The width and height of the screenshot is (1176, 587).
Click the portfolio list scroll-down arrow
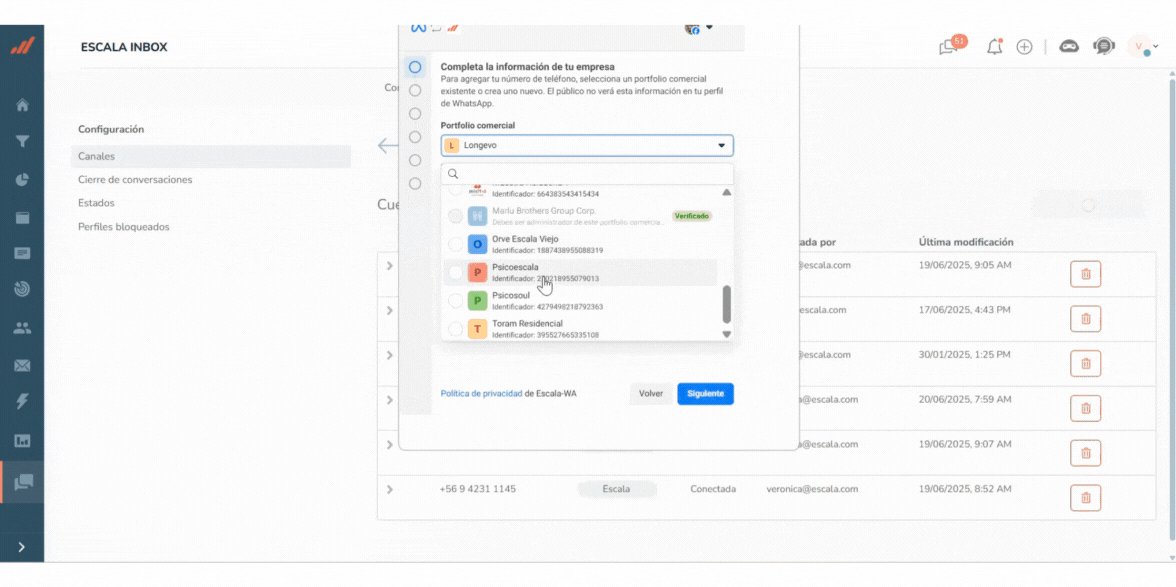(726, 334)
